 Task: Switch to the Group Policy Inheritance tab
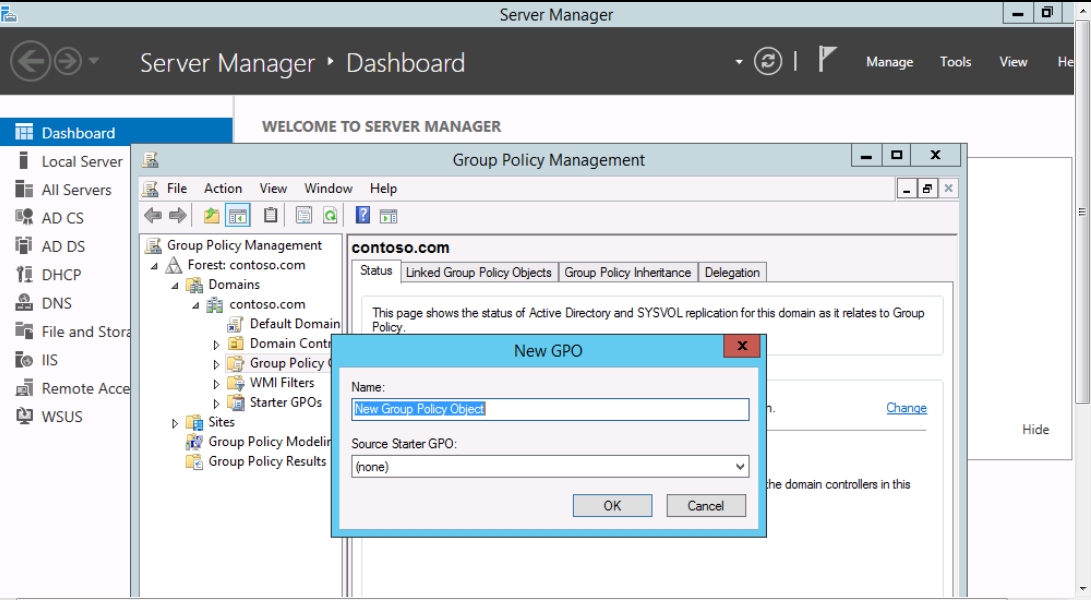627,272
